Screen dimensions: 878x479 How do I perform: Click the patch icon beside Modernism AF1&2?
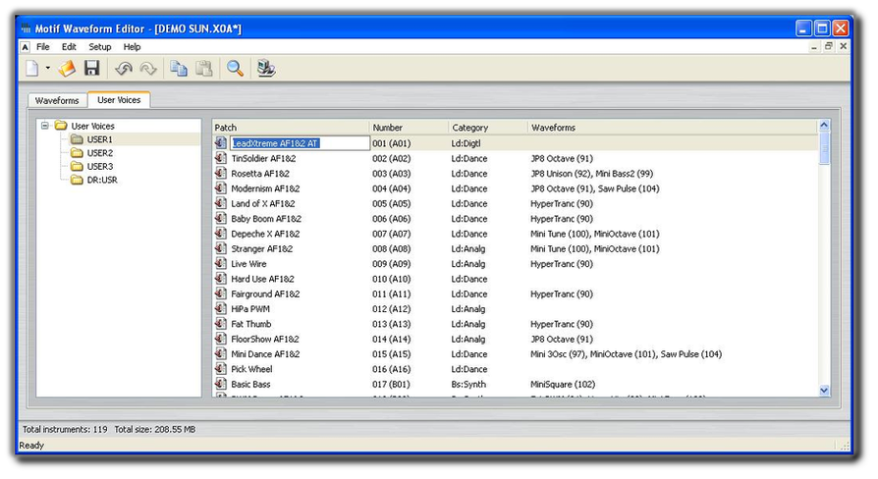[221, 189]
